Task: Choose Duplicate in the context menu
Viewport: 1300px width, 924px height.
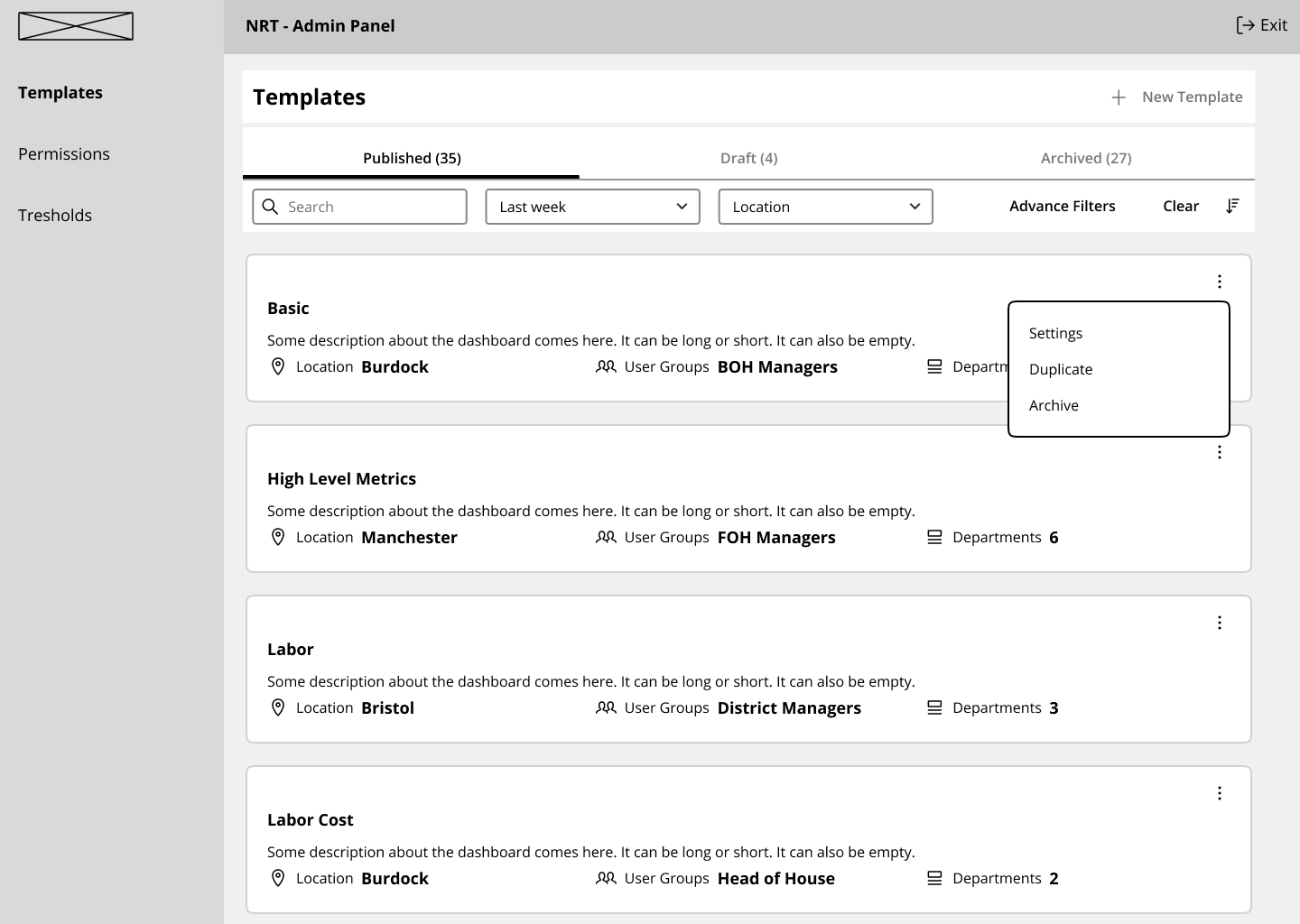Action: 1061,369
